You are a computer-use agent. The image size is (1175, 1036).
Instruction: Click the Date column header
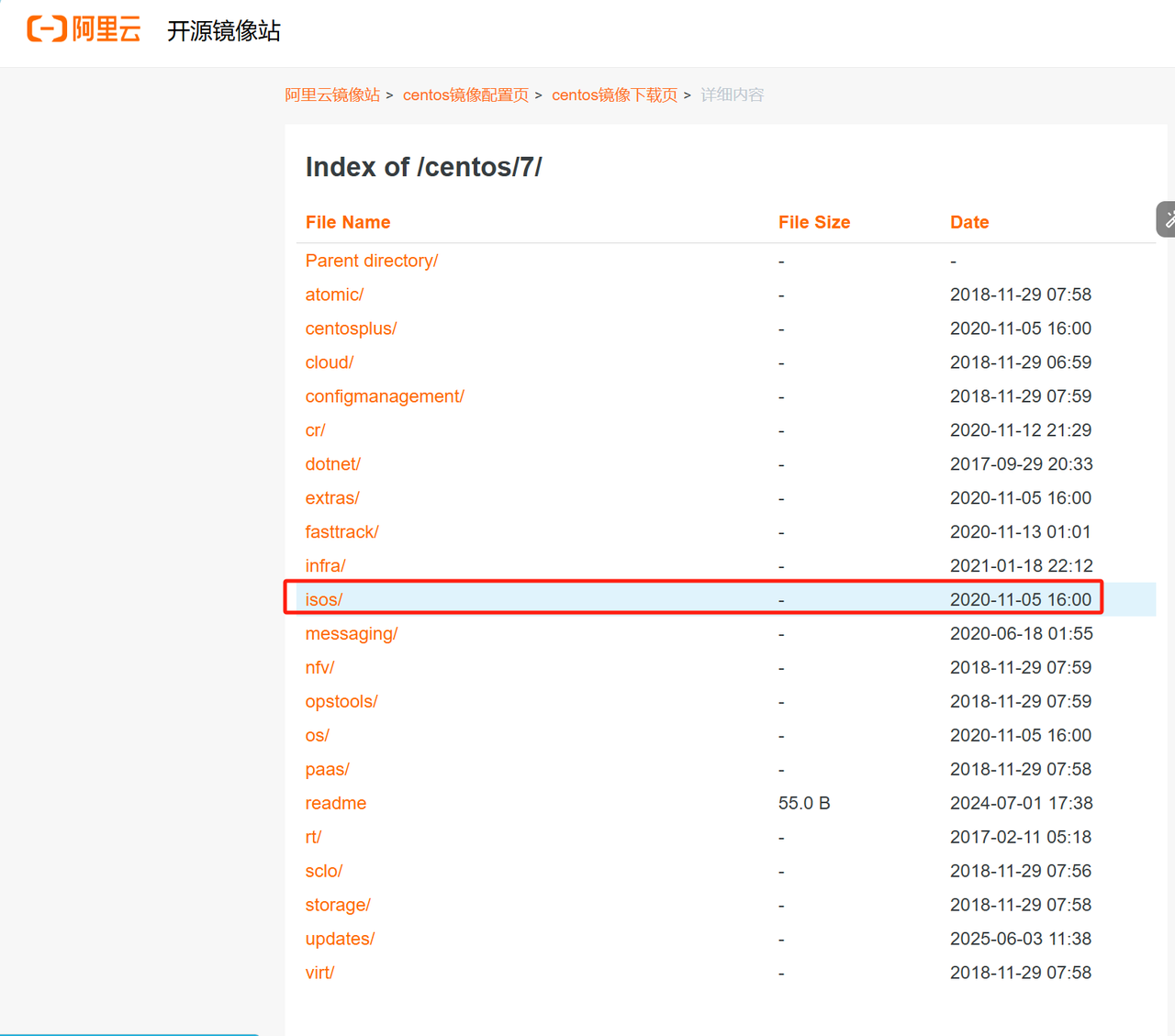[x=969, y=222]
